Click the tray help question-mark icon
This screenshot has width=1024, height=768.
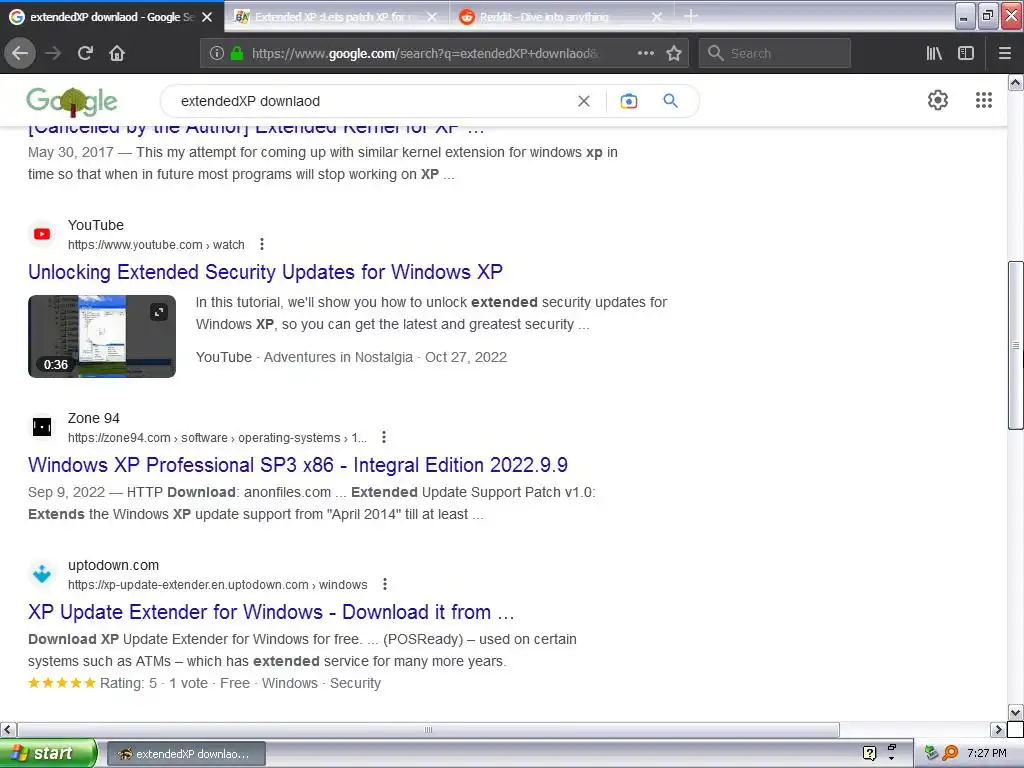[x=869, y=753]
